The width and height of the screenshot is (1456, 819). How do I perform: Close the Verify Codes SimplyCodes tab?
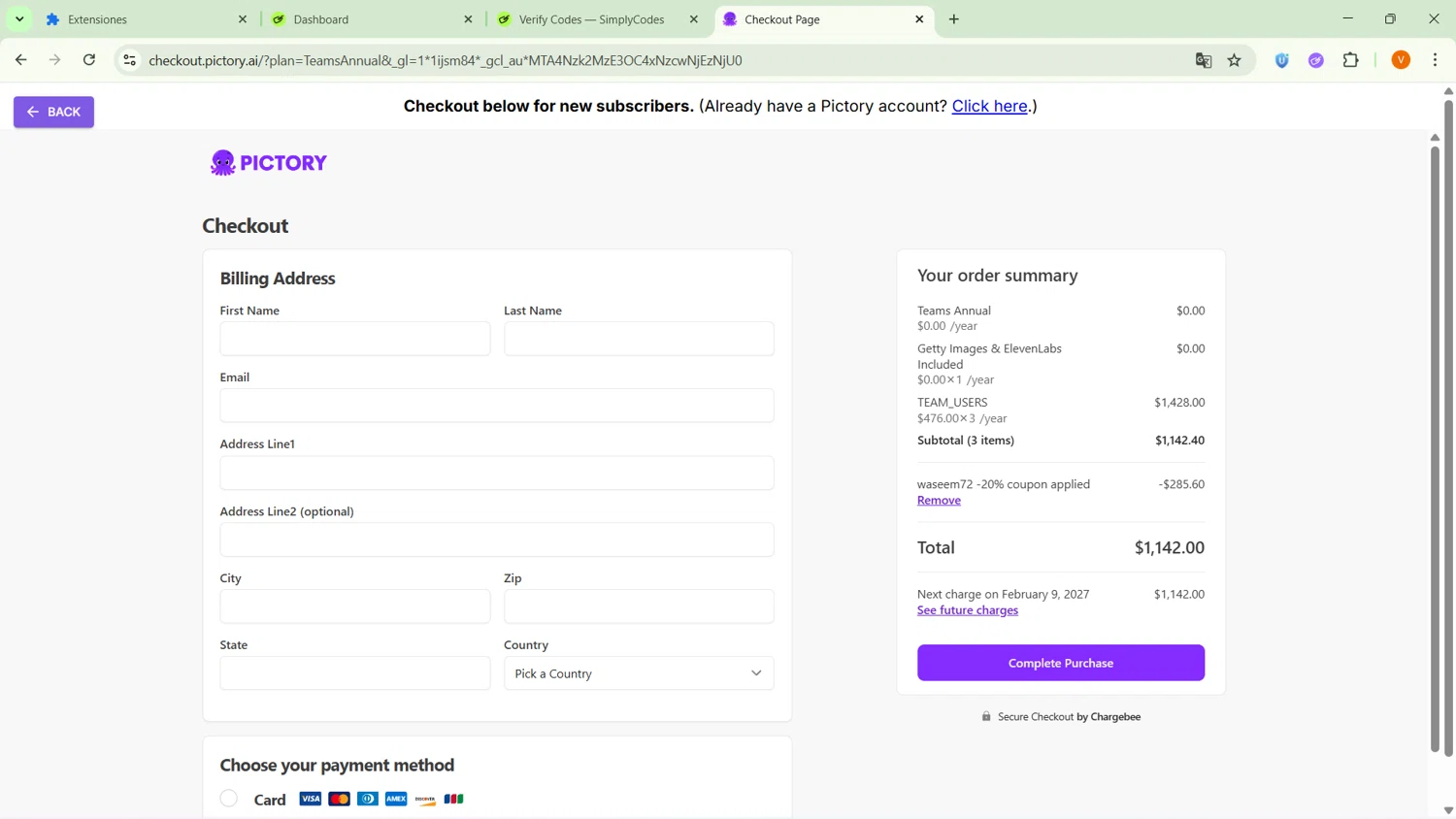point(694,19)
